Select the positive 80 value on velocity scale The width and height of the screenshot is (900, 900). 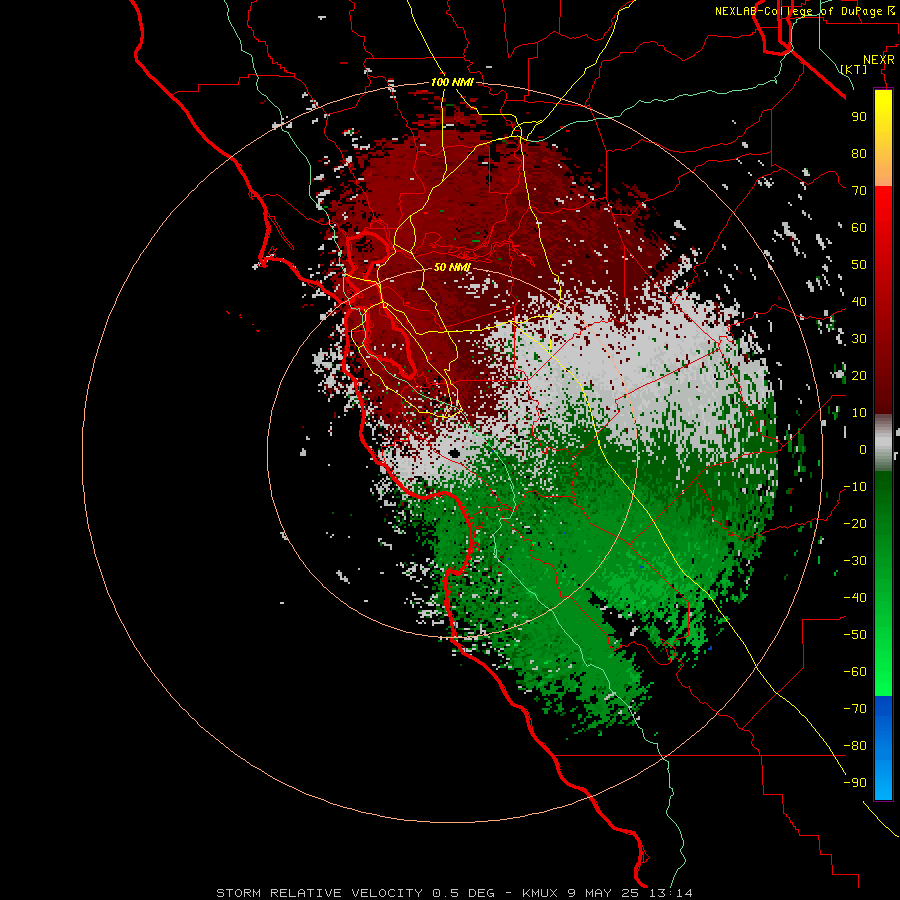tap(859, 153)
